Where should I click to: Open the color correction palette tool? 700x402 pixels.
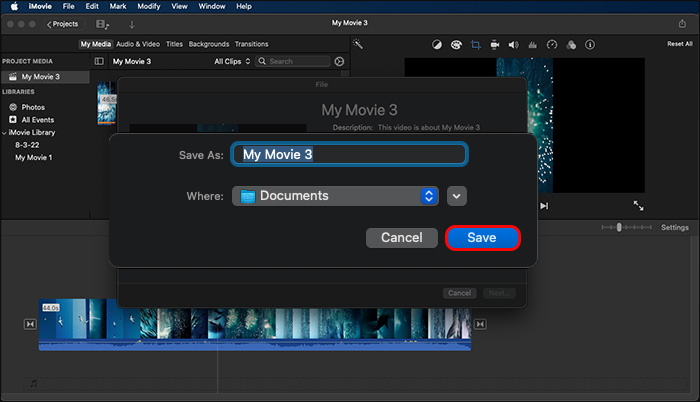pos(456,45)
